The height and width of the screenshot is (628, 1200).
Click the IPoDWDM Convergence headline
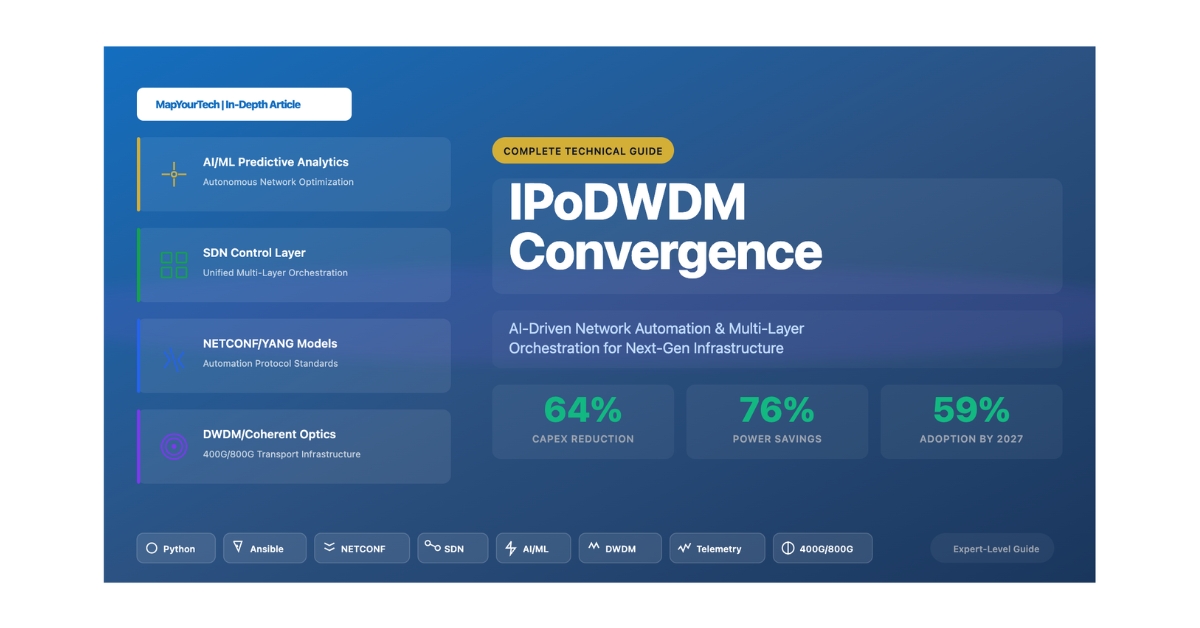pyautogui.click(x=665, y=229)
